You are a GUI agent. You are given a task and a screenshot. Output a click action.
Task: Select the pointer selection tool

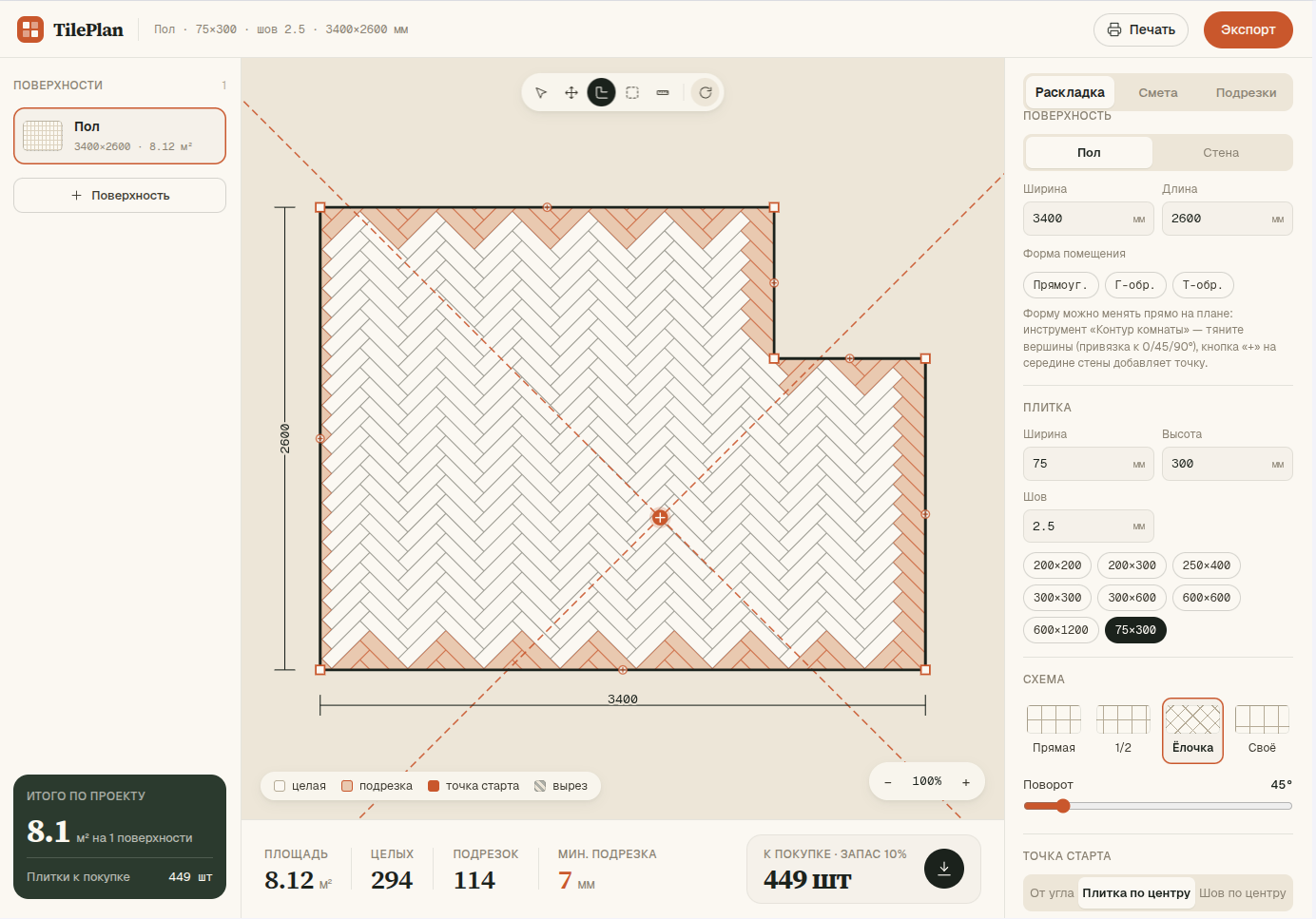541,92
